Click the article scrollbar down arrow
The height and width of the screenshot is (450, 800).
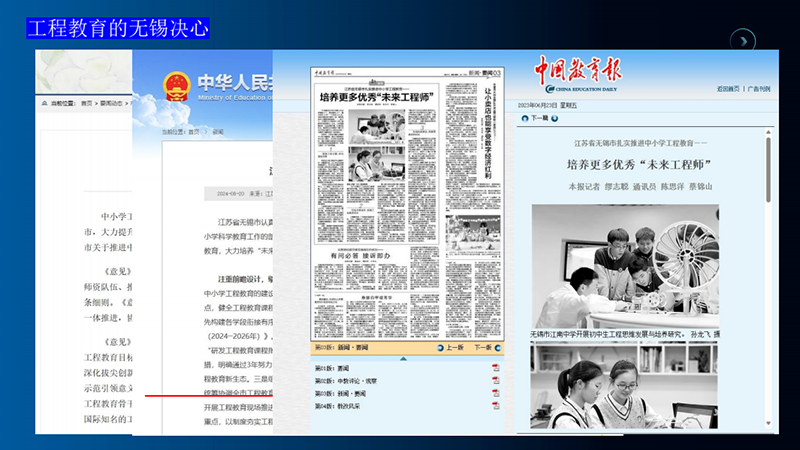click(768, 423)
